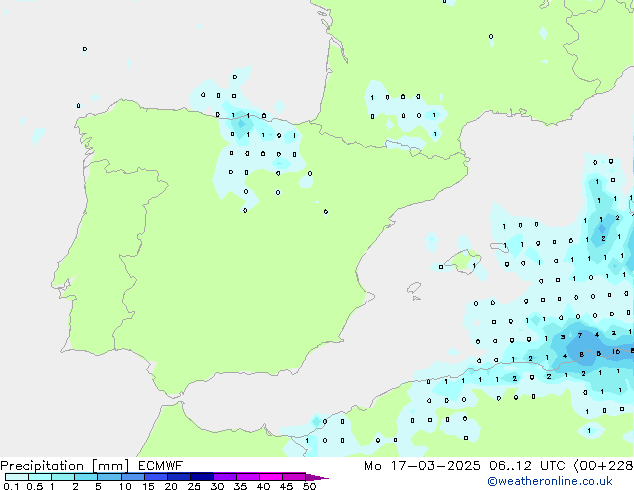This screenshot has width=634, height=490.
Task: Pick the 25–30 mm dark navy swatch
Action: coord(202,477)
